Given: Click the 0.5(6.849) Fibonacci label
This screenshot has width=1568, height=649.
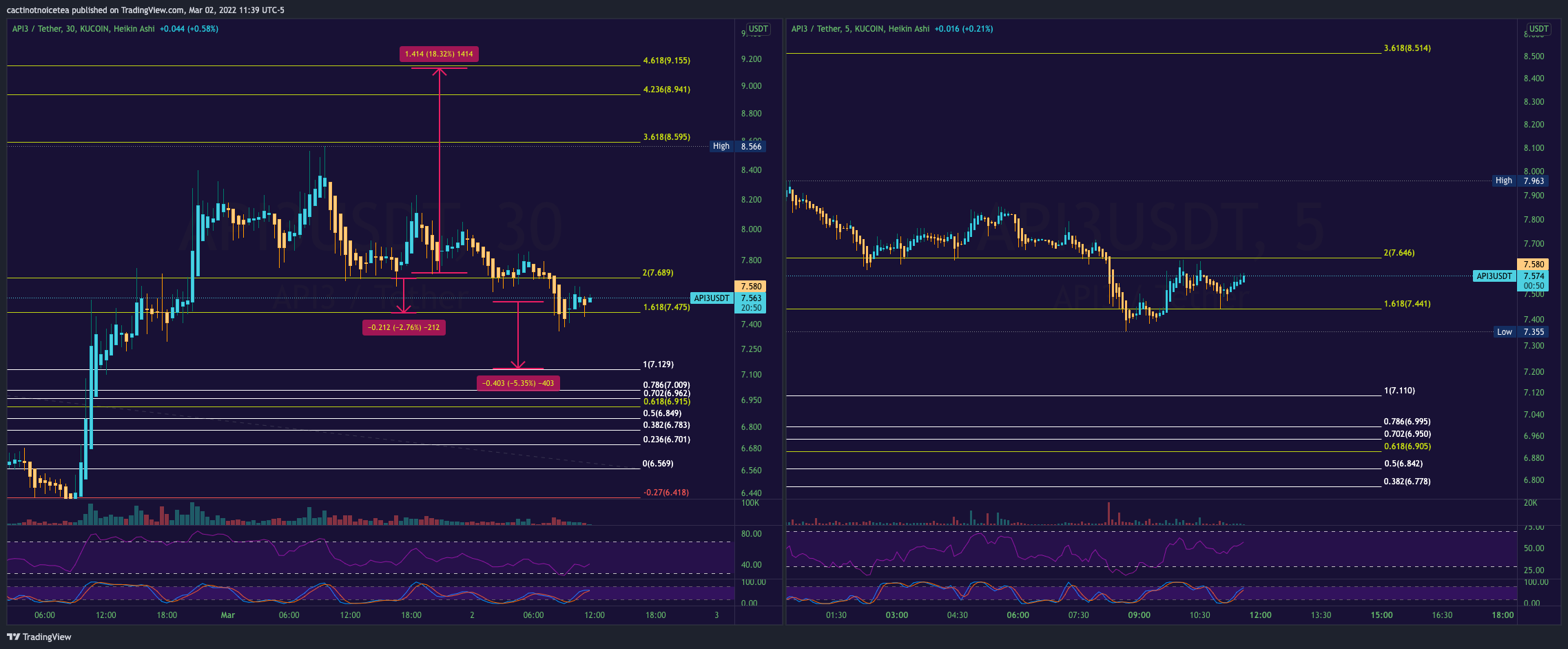Looking at the screenshot, I should click(x=662, y=413).
